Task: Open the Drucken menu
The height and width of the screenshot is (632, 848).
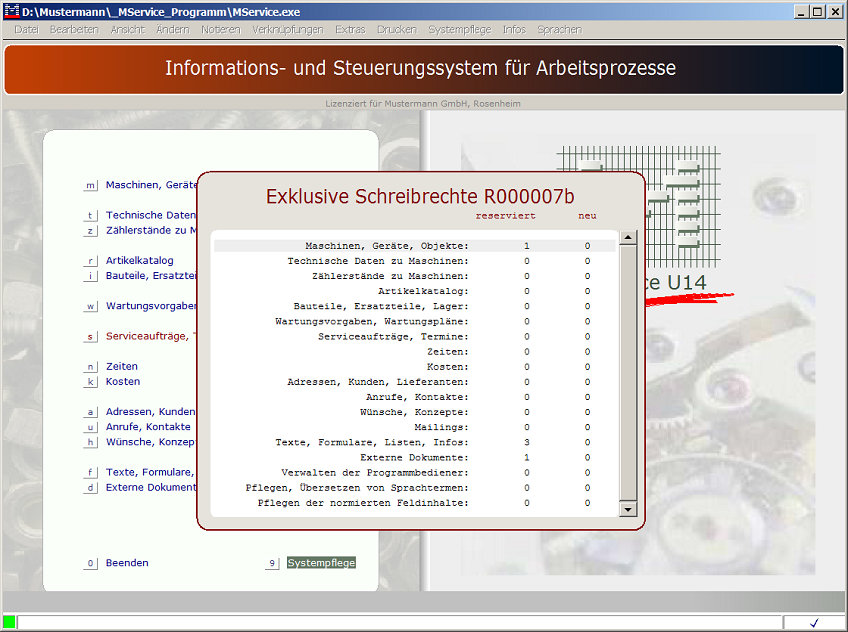Action: pyautogui.click(x=397, y=29)
